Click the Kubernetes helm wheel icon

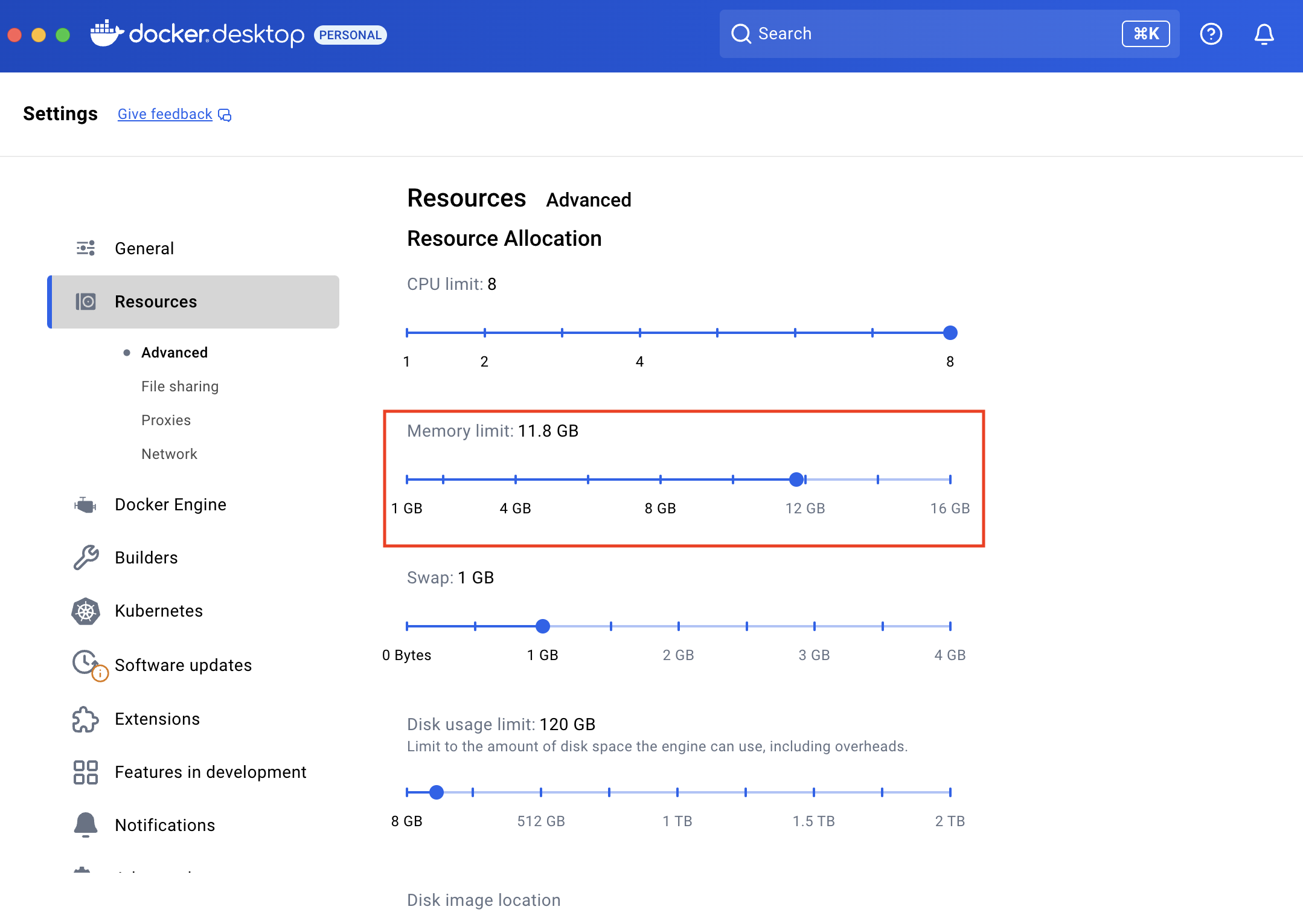[x=86, y=611]
